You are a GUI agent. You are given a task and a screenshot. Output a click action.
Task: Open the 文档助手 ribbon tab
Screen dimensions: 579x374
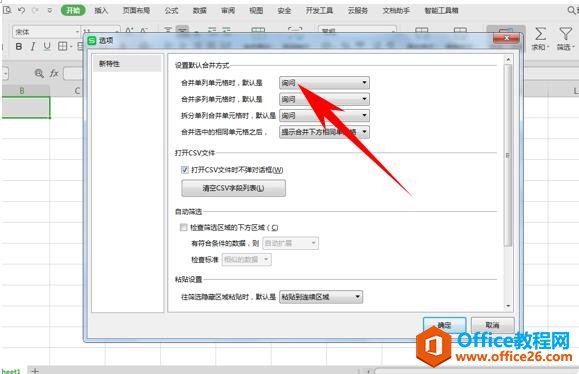[396, 11]
